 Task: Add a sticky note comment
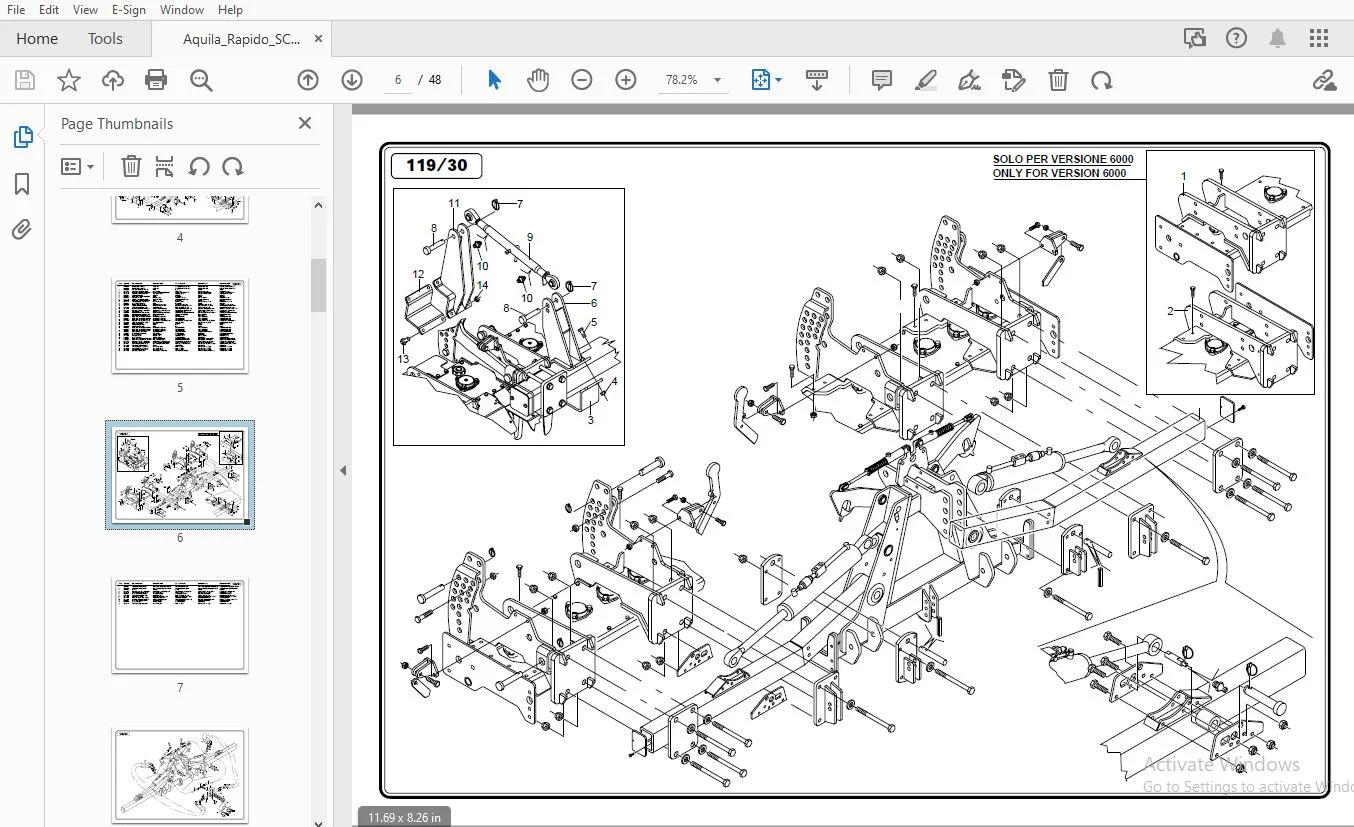882,80
